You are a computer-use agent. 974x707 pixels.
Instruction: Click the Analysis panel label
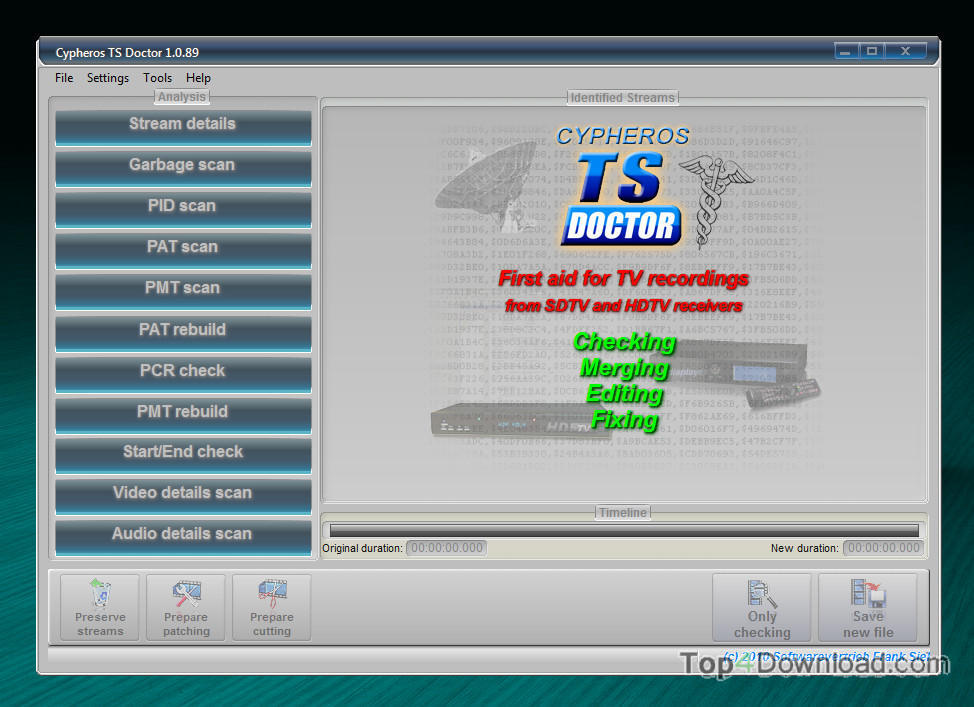pyautogui.click(x=181, y=97)
